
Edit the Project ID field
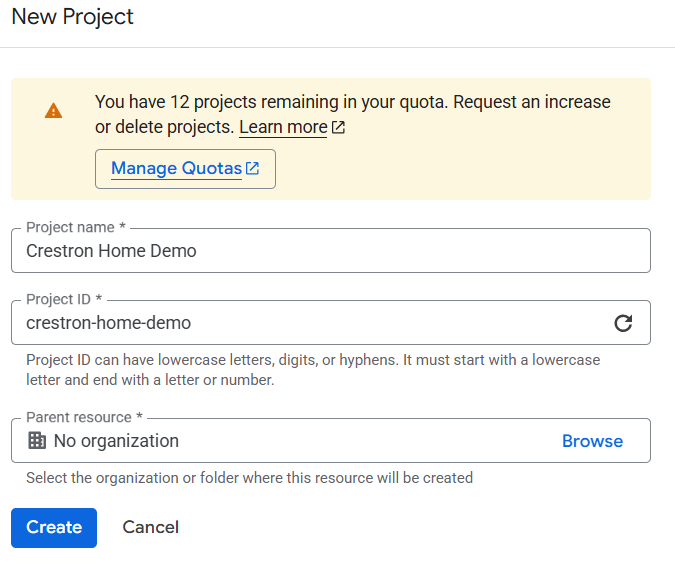(x=331, y=322)
